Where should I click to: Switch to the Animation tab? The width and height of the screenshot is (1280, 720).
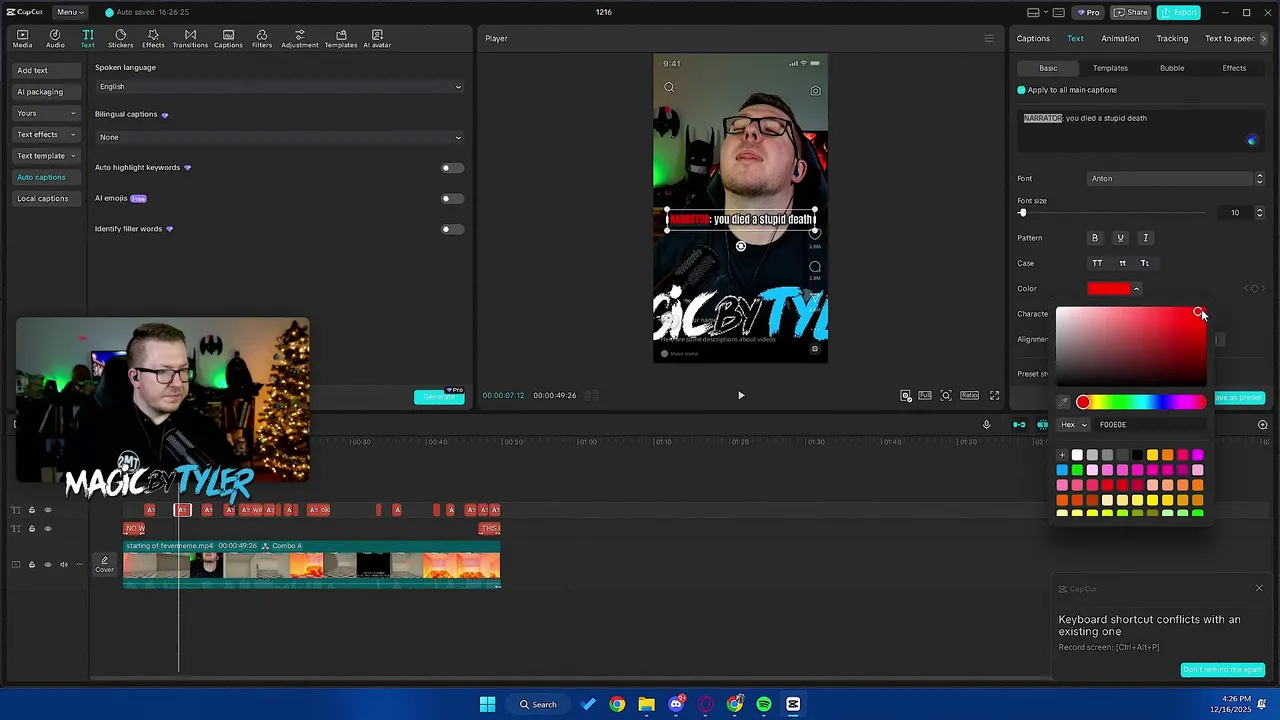click(x=1120, y=38)
